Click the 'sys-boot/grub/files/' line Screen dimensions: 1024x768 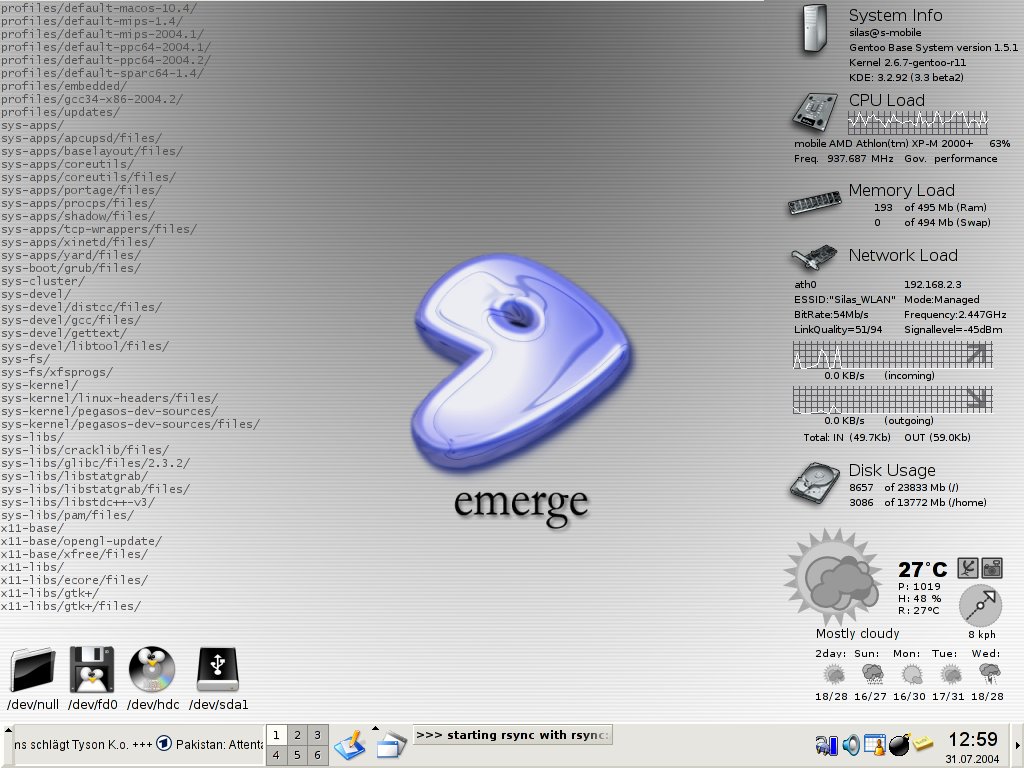[x=71, y=268]
